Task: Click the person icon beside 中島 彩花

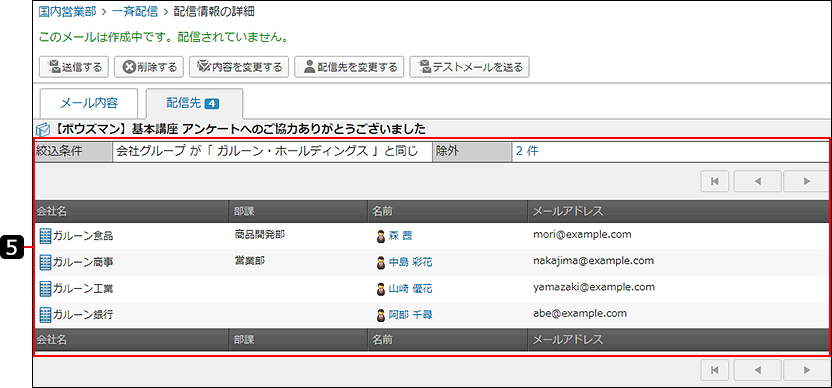Action: tap(380, 263)
